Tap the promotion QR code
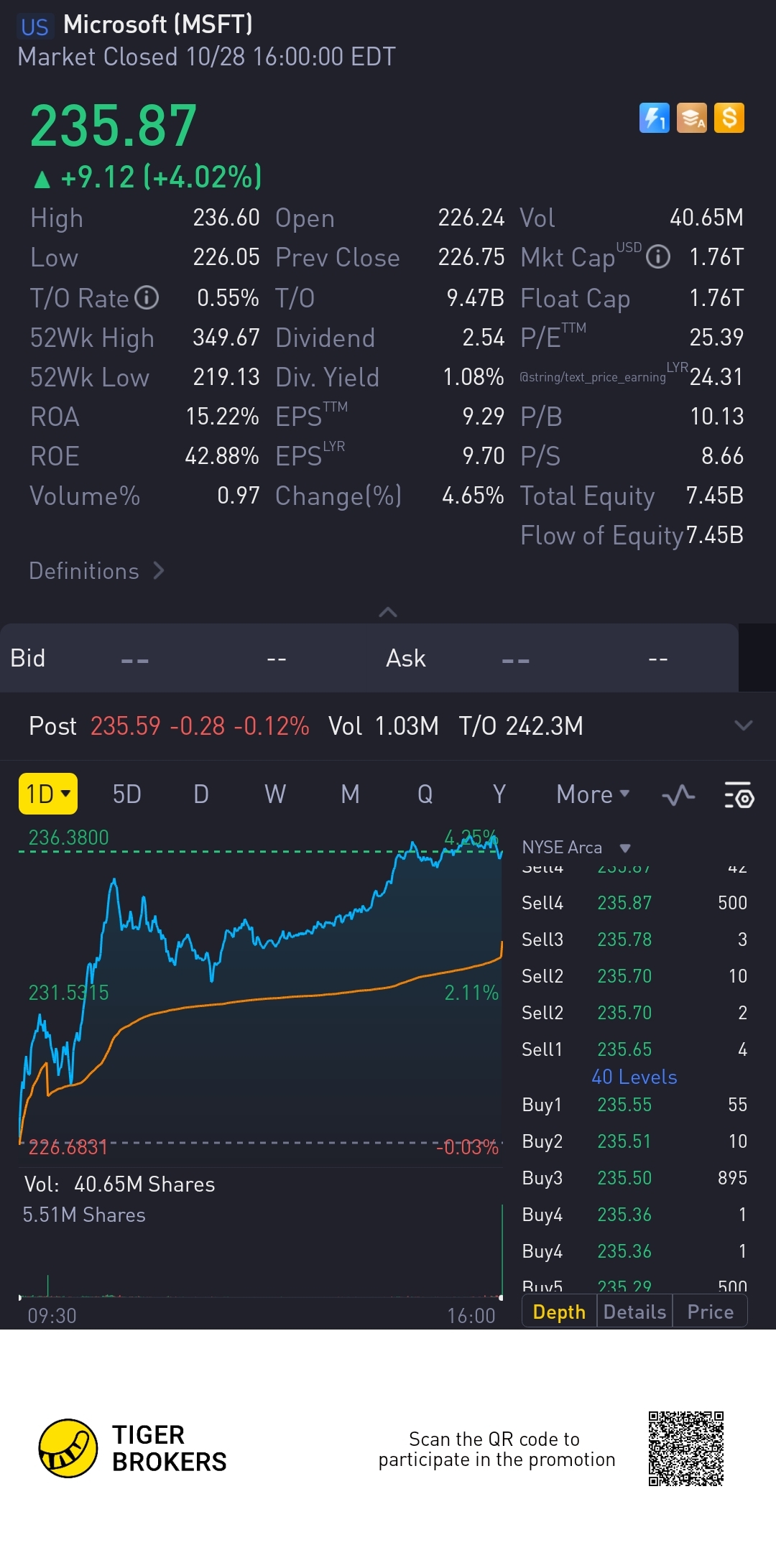 (685, 1448)
